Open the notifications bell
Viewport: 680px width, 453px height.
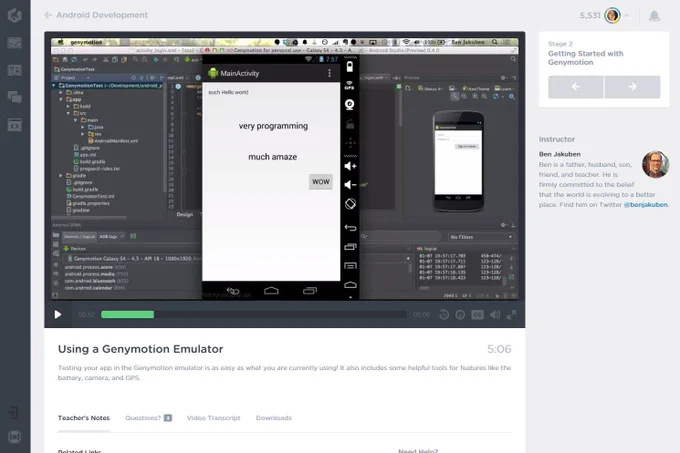tap(654, 16)
